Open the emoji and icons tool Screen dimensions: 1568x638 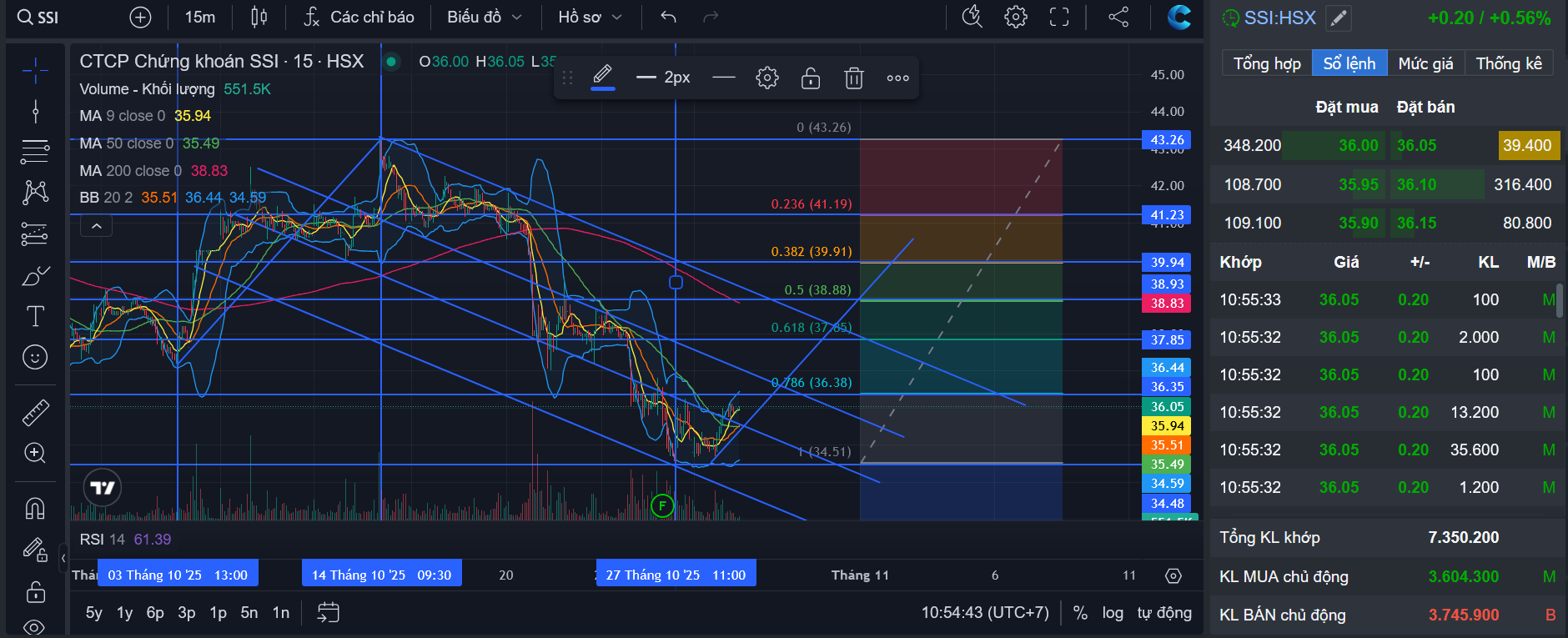click(35, 357)
